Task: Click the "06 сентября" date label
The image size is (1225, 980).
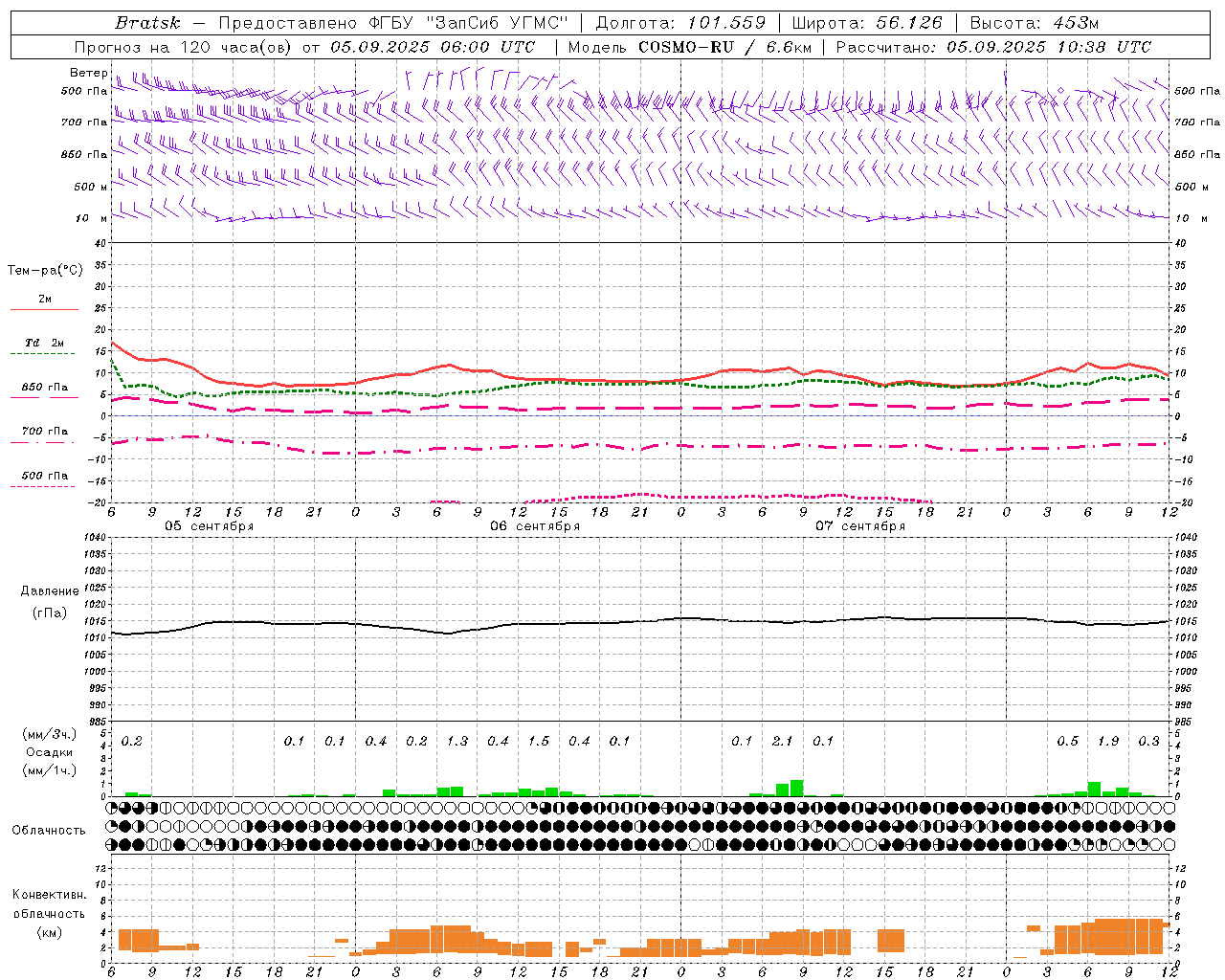Action: (535, 526)
